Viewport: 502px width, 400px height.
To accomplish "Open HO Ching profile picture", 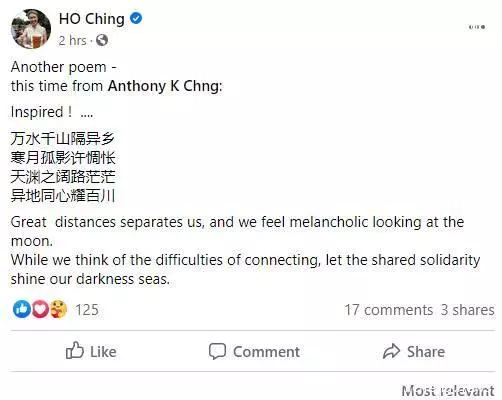I will tap(31, 29).
